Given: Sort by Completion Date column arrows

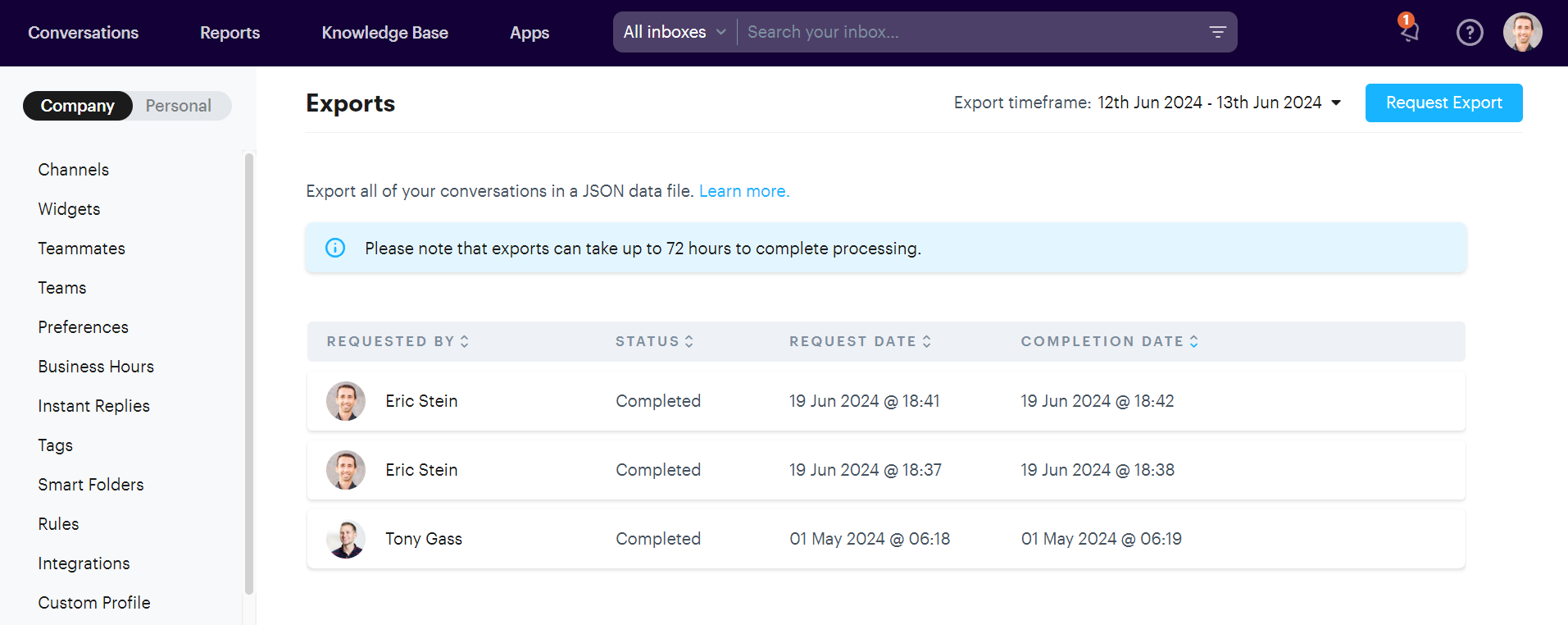Looking at the screenshot, I should click(1194, 341).
